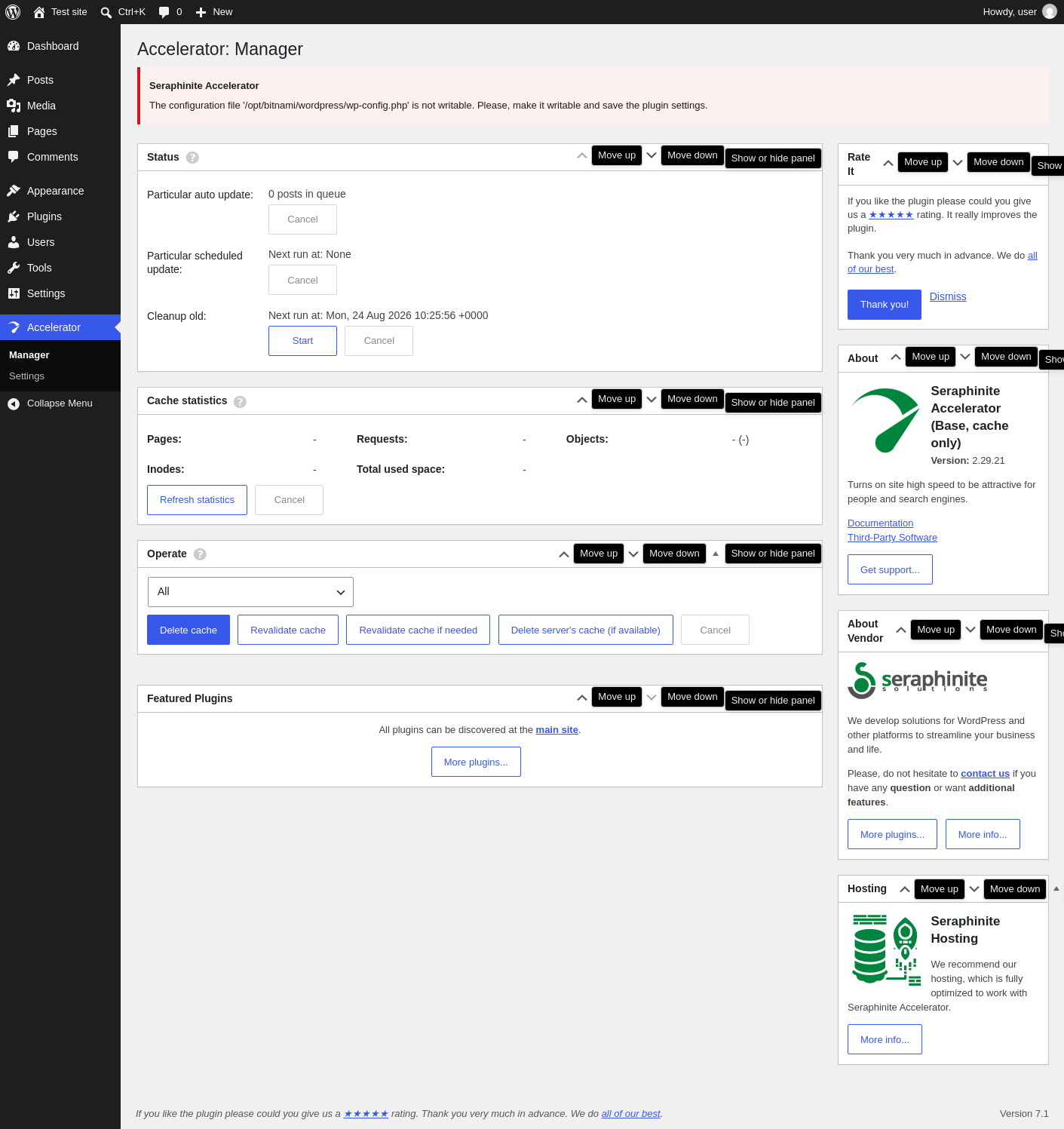Click Revalidate cache if needed
Image resolution: width=1064 pixels, height=1129 pixels.
click(418, 630)
